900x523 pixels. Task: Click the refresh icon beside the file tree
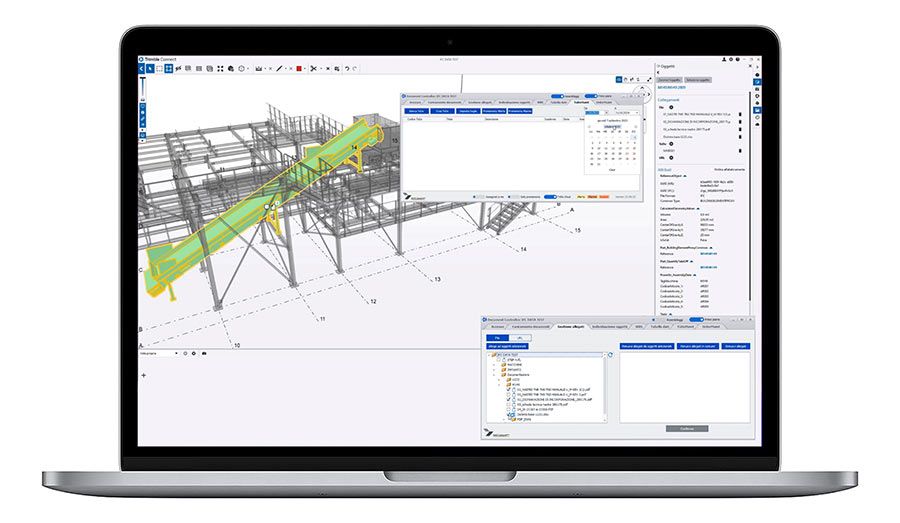click(x=609, y=354)
